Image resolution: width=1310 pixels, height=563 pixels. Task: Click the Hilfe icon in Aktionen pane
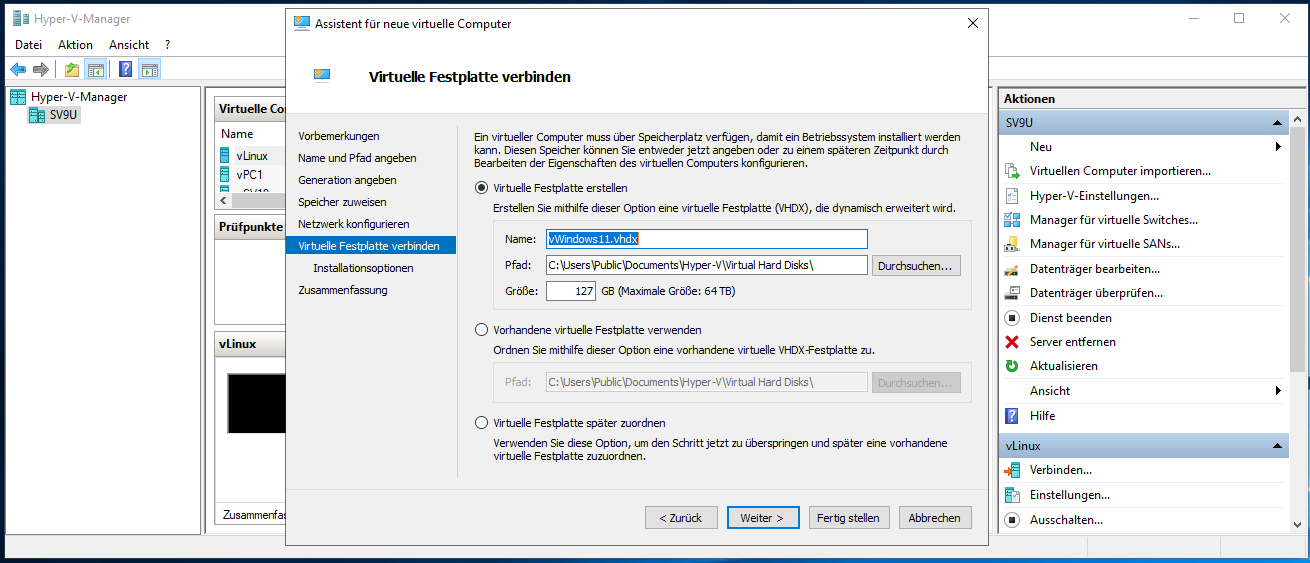pyautogui.click(x=1011, y=416)
